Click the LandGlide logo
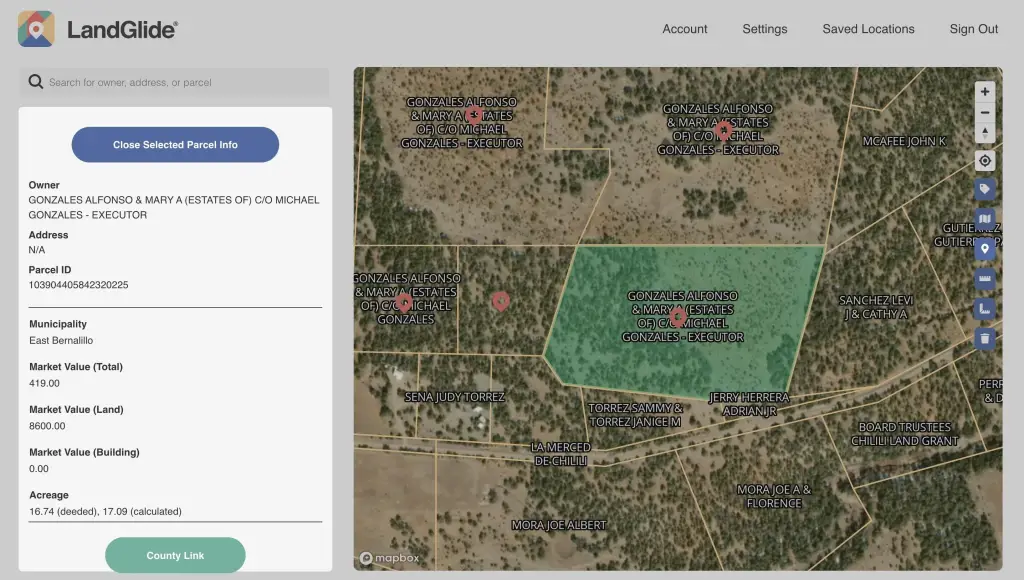 pyautogui.click(x=98, y=29)
